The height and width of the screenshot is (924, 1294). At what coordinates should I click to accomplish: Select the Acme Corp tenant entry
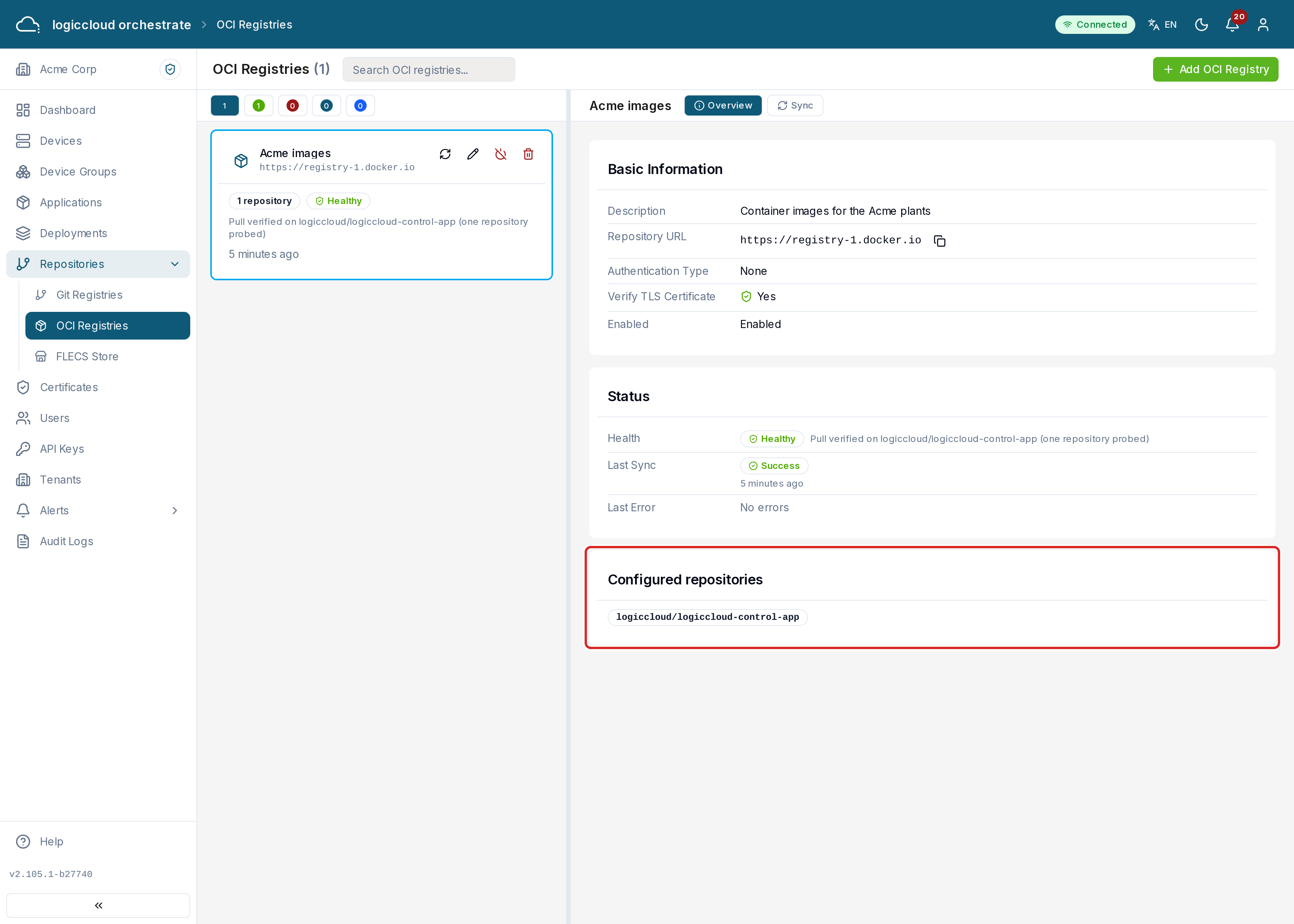(68, 69)
